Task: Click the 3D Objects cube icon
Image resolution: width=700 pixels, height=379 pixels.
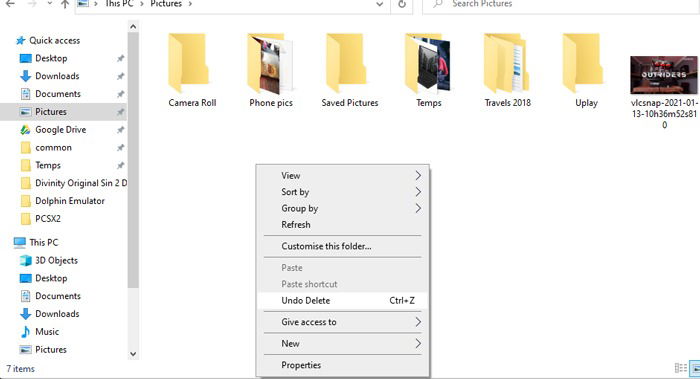Action: pyautogui.click(x=26, y=261)
